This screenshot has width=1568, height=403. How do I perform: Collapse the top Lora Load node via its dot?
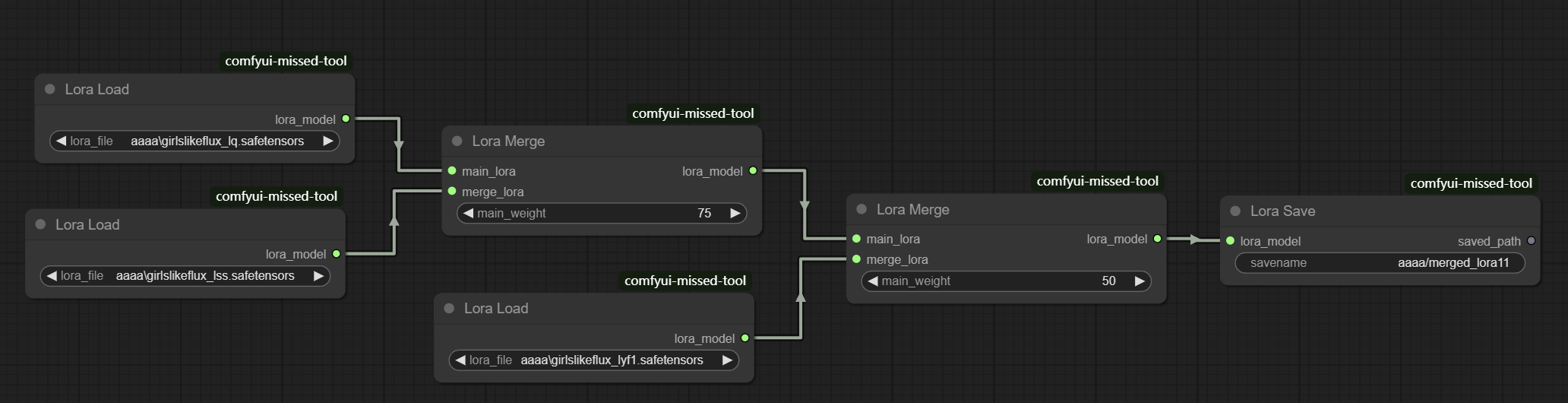coord(50,89)
